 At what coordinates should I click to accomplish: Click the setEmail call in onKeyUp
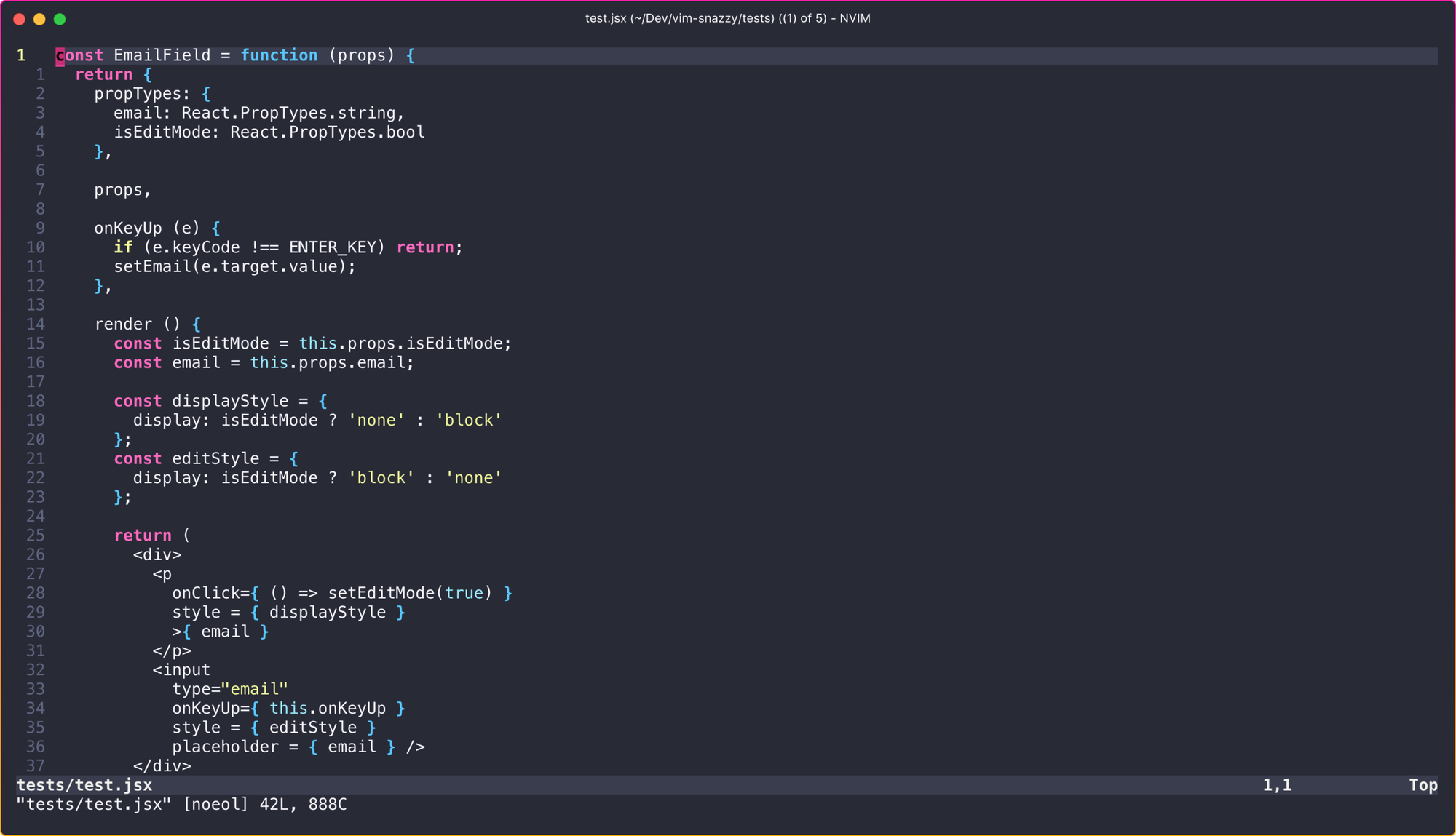[152, 266]
